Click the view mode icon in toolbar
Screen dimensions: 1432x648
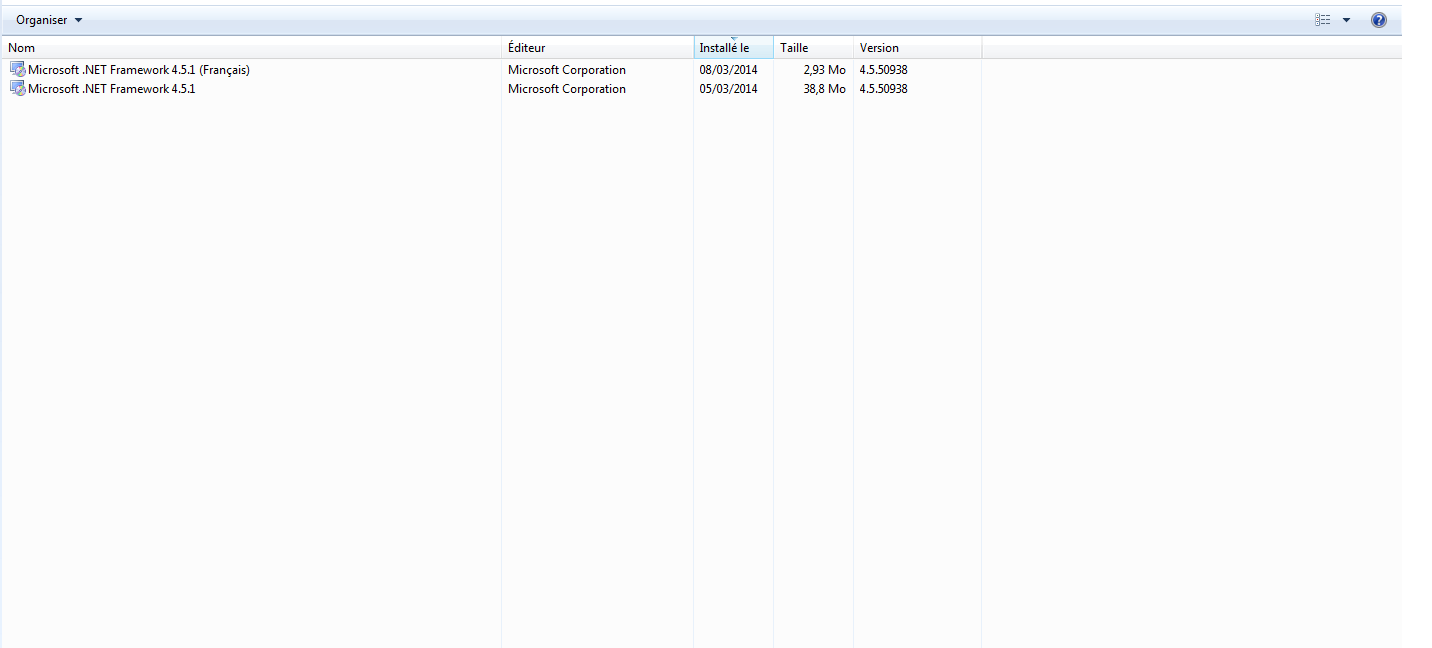tap(1323, 20)
